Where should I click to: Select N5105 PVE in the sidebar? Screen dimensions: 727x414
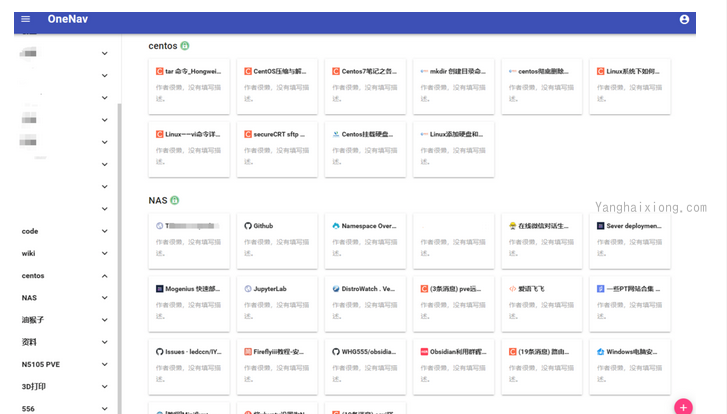pos(41,364)
